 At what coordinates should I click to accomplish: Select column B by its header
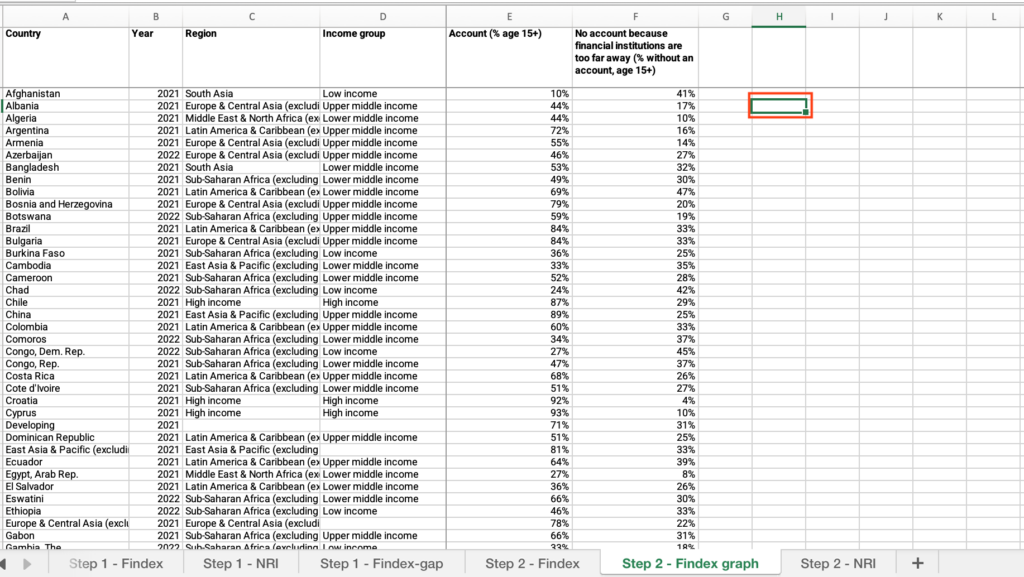(x=155, y=17)
